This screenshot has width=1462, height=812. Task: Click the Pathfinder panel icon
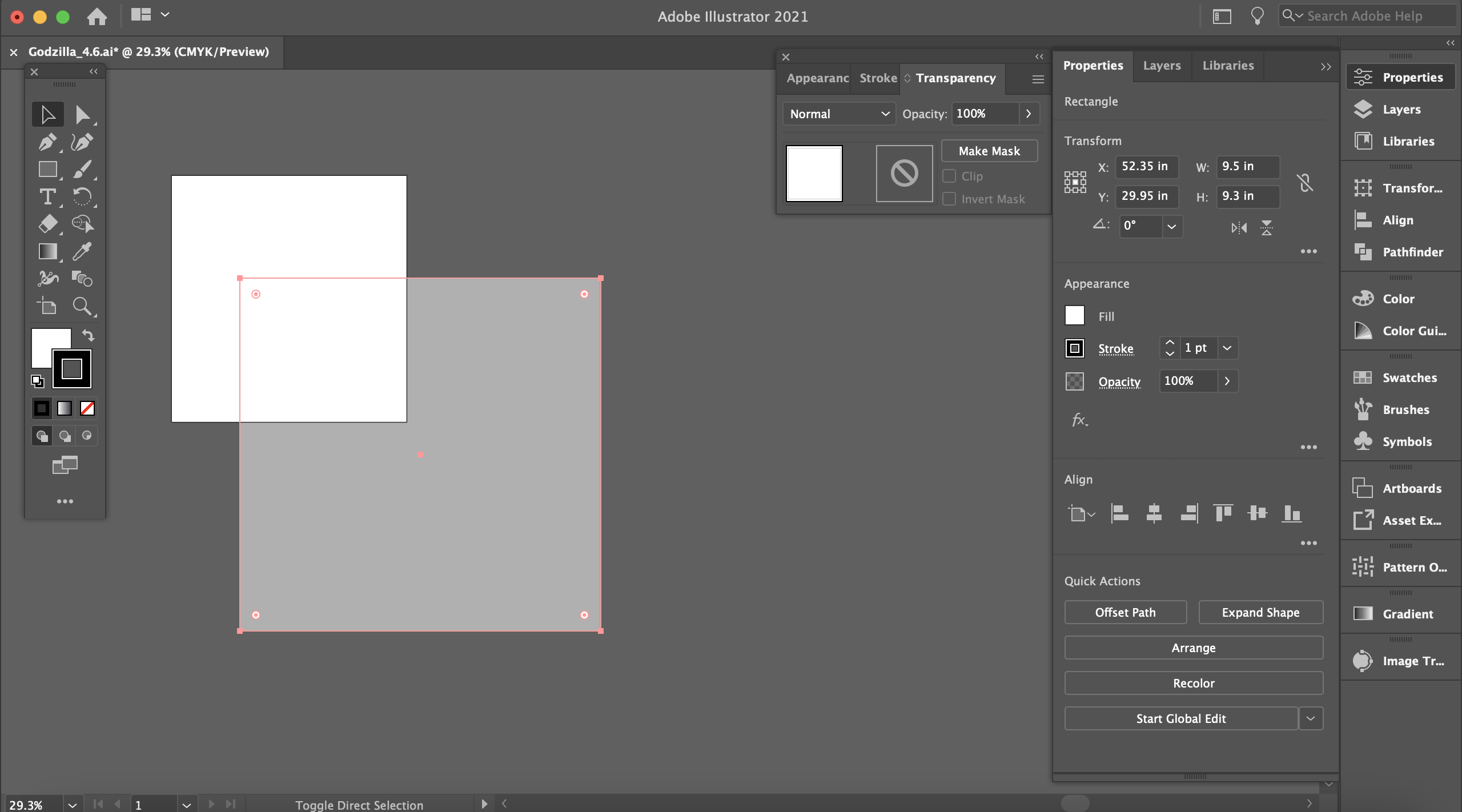[x=1362, y=251]
